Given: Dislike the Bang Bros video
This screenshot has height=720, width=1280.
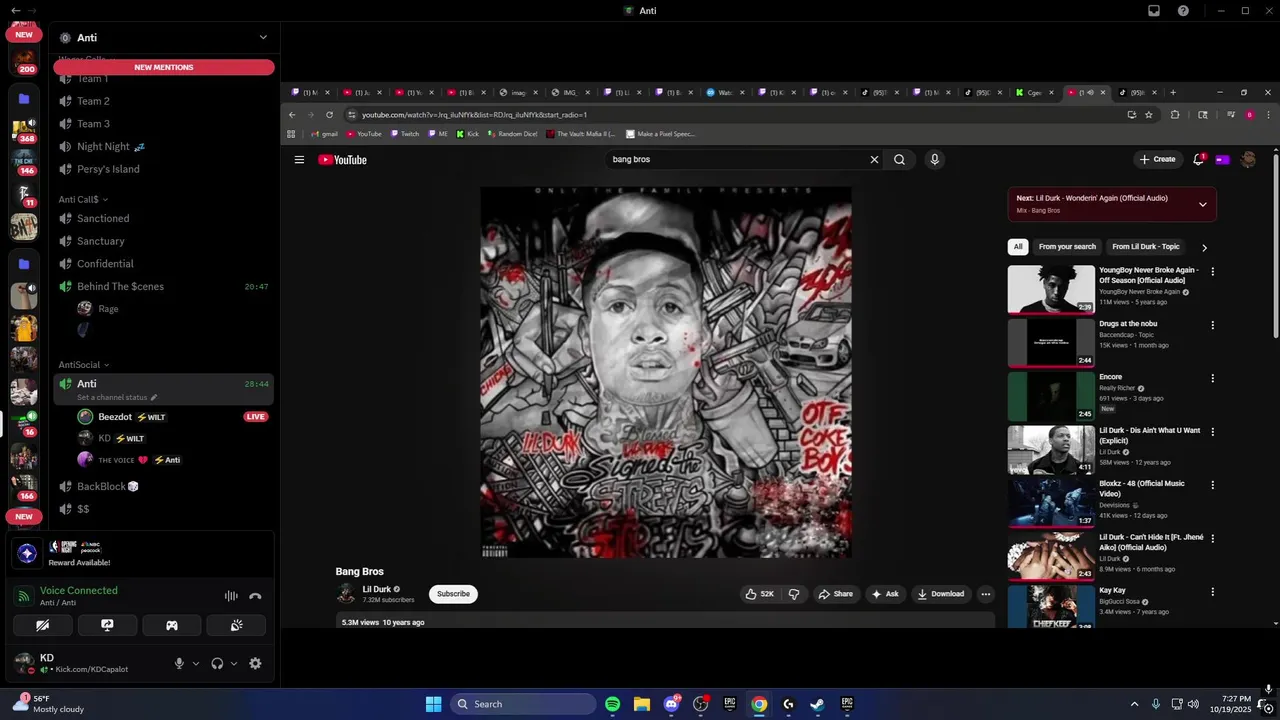Looking at the screenshot, I should [x=794, y=594].
